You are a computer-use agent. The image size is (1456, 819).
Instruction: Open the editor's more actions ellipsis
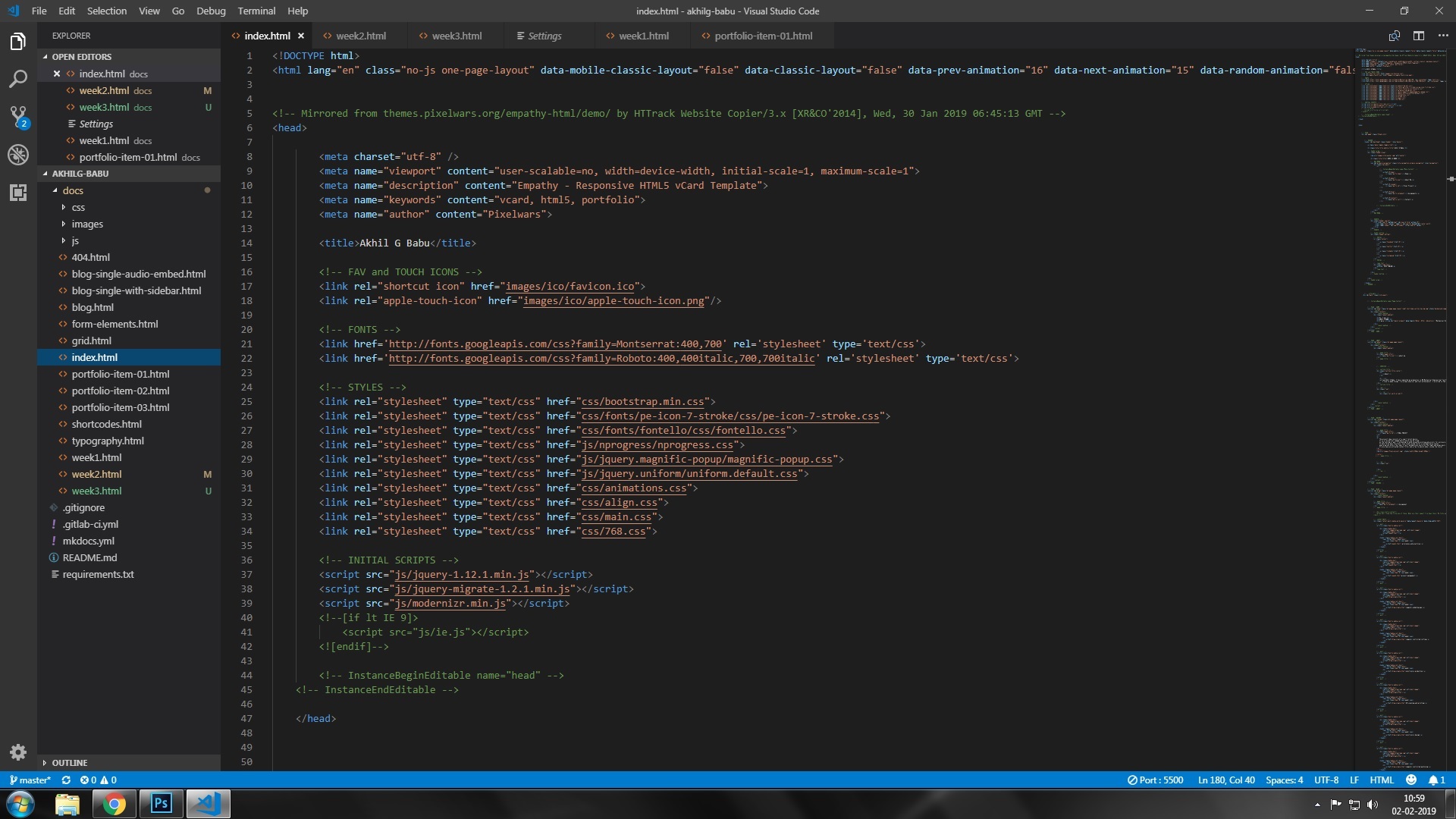(x=1443, y=36)
